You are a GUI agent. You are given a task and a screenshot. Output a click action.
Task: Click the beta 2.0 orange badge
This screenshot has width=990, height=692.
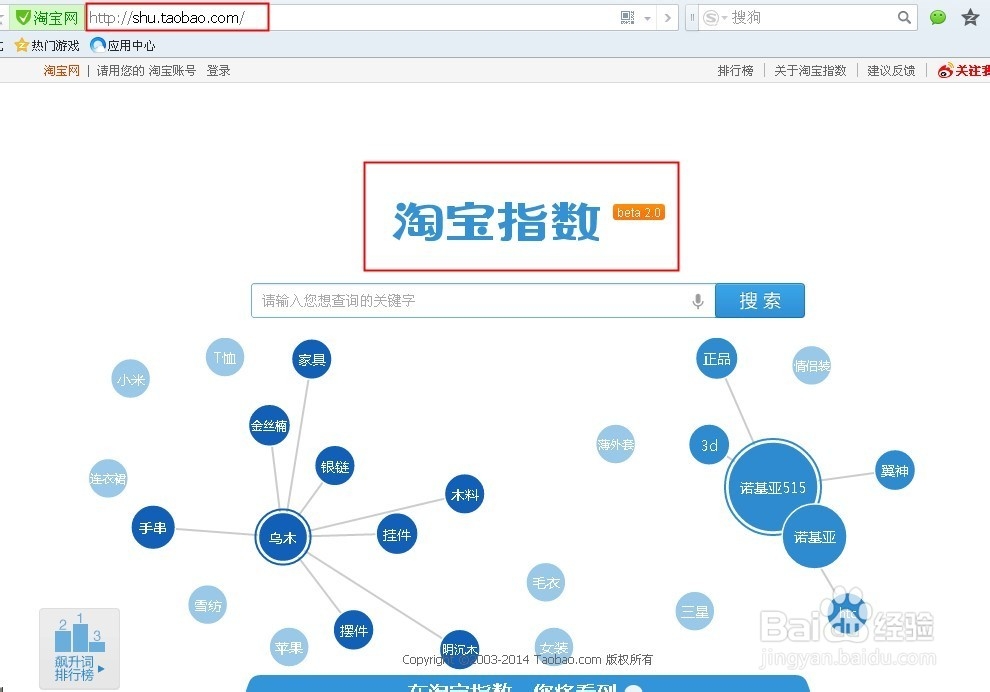(638, 212)
